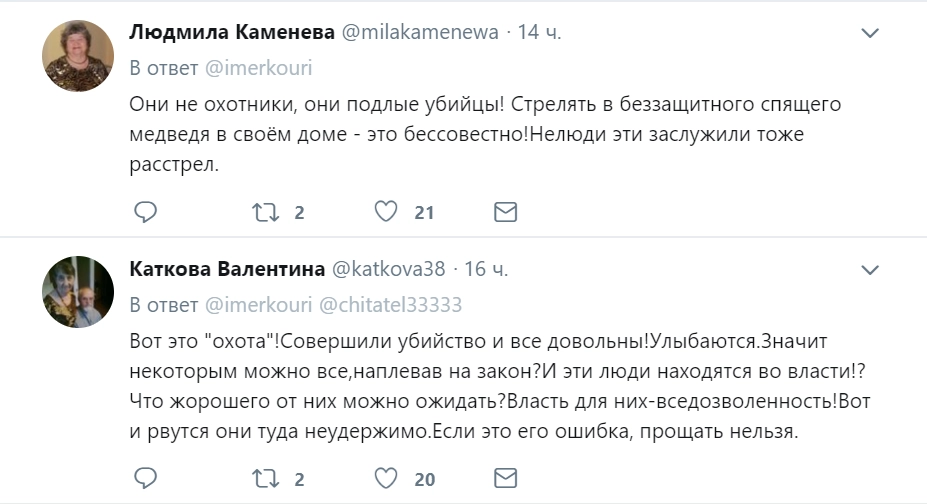Open the "16 ч." tweet timestamp
This screenshot has height=504, width=927.
(487, 270)
